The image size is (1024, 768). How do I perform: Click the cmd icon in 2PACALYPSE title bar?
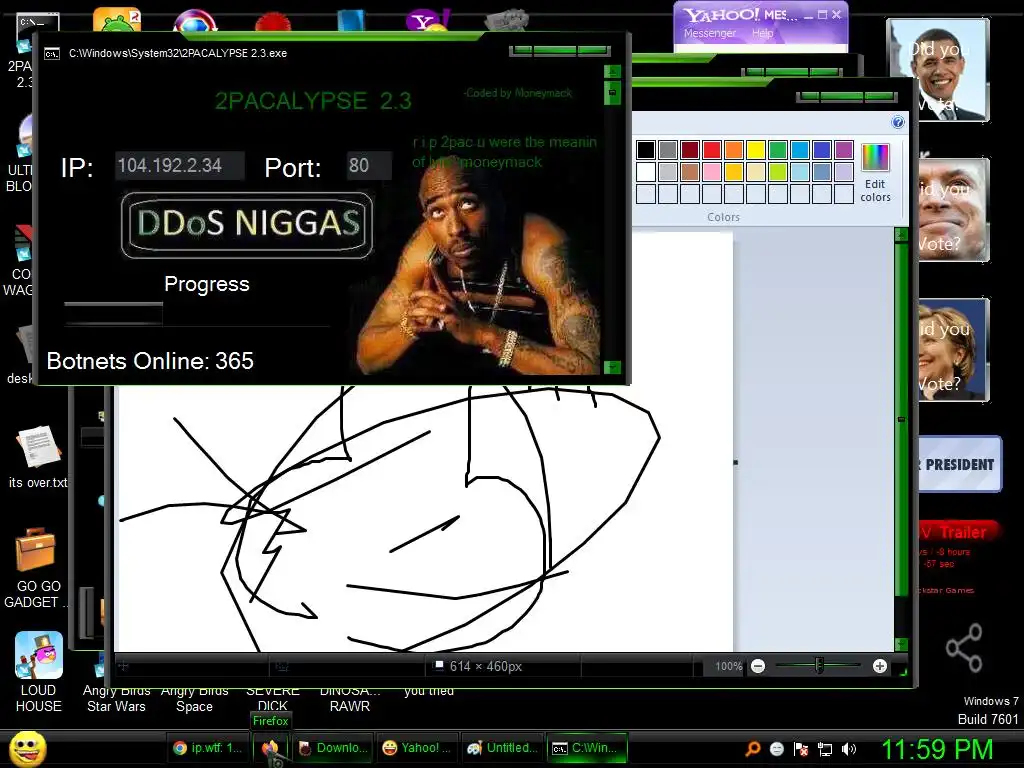(52, 54)
